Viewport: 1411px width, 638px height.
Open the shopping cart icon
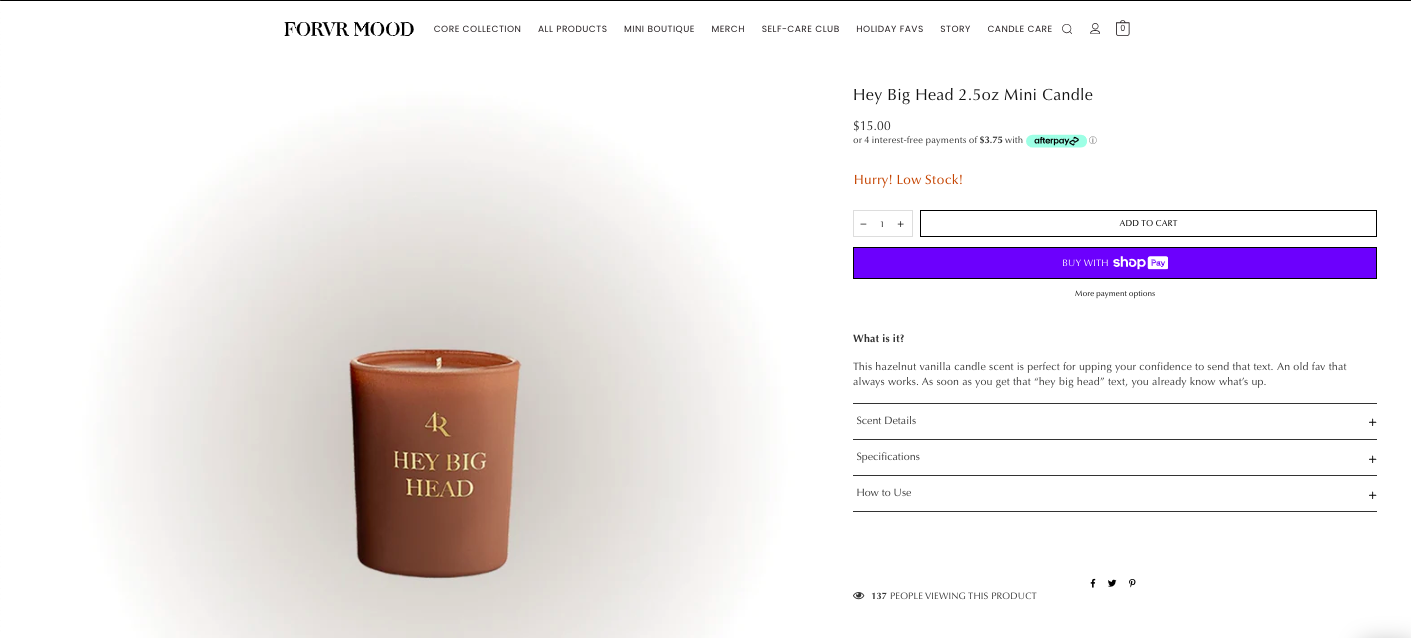coord(1122,28)
